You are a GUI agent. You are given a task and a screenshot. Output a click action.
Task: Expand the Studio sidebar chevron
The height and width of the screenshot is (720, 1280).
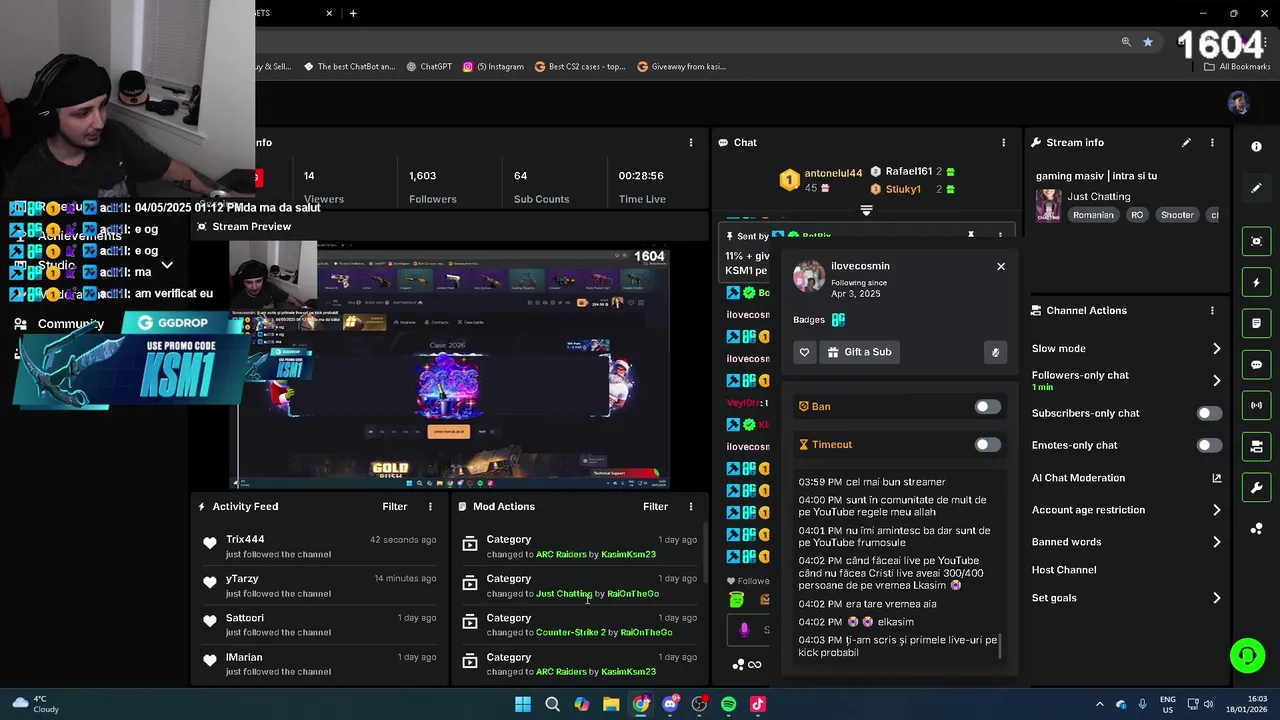tap(167, 266)
